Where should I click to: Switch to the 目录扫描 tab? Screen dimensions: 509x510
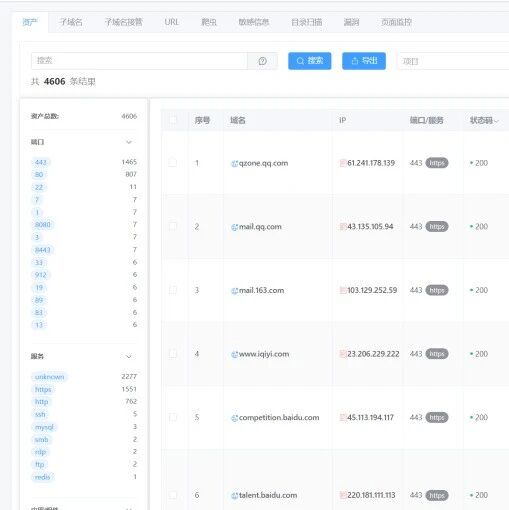click(x=307, y=22)
